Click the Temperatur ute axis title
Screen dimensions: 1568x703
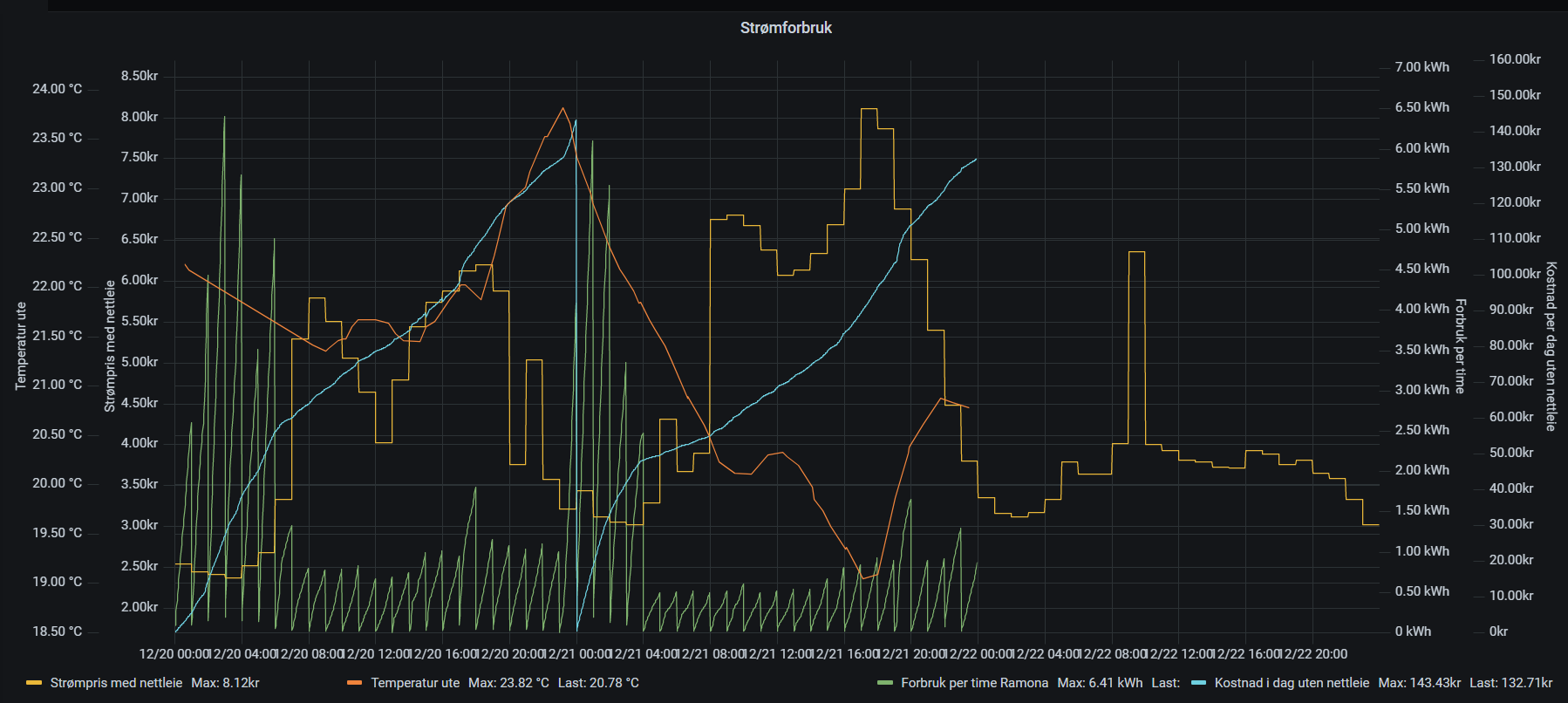point(21,346)
